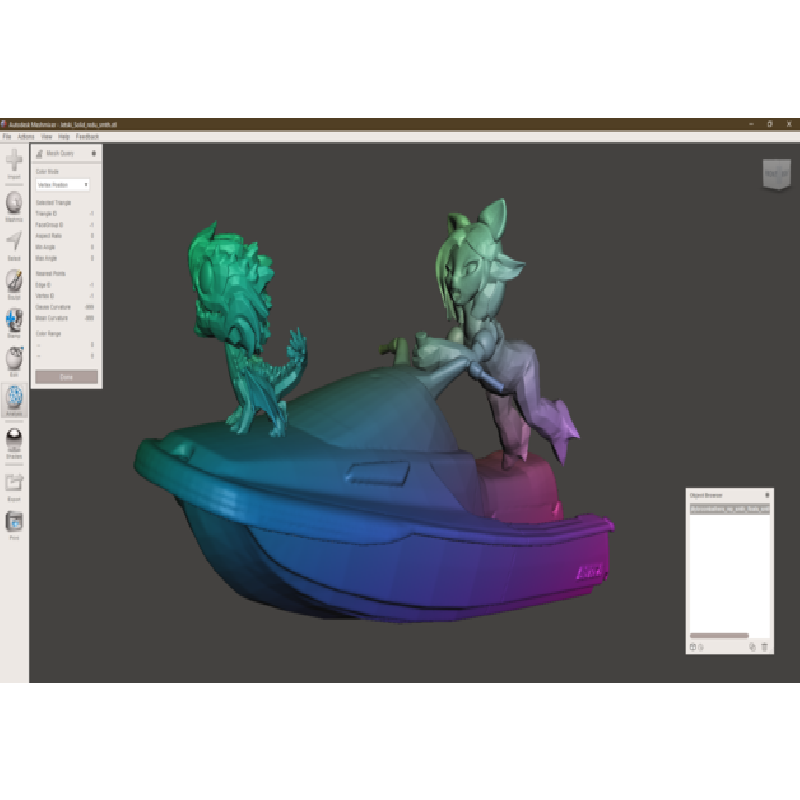Maximize the Meshmixer window
The height and width of the screenshot is (800, 800).
click(770, 124)
